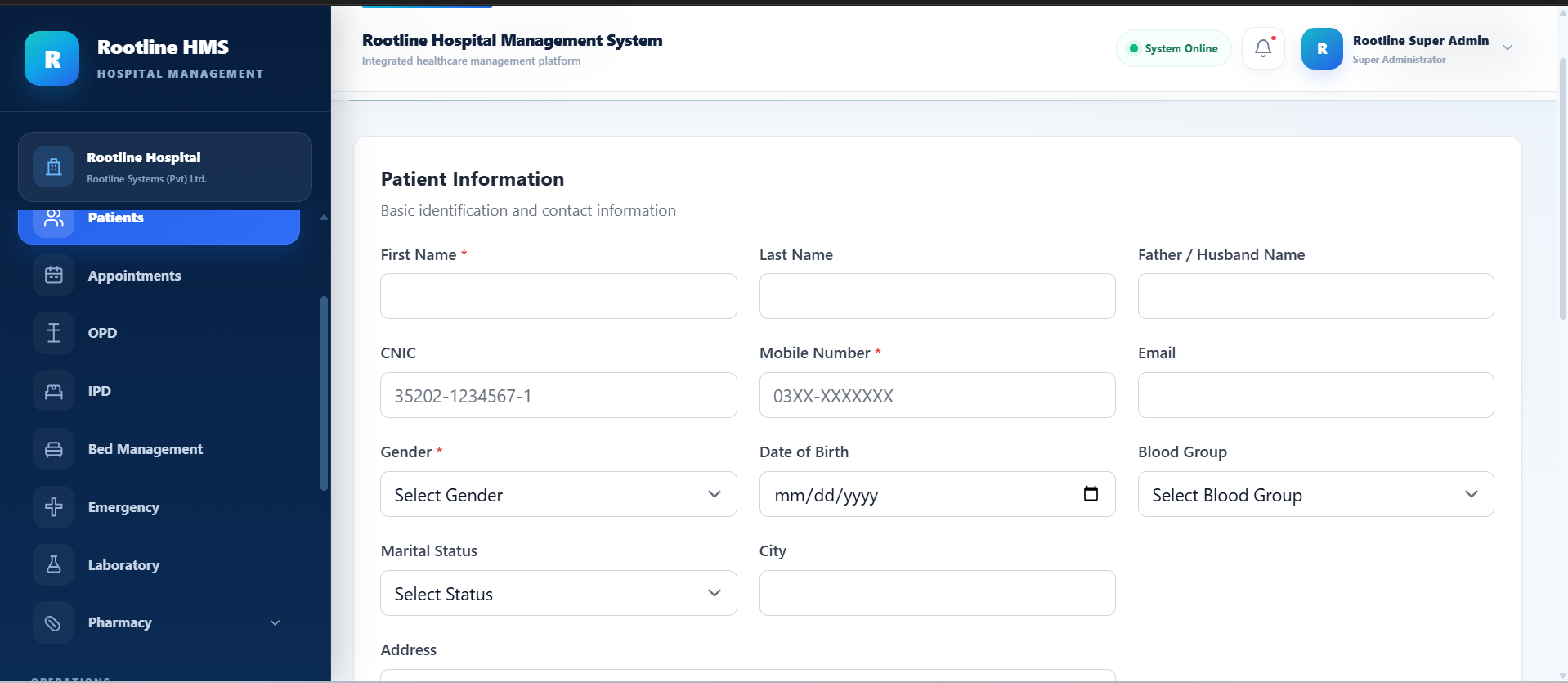Image resolution: width=1568 pixels, height=683 pixels.
Task: Click the IPD bed icon
Action: [54, 391]
